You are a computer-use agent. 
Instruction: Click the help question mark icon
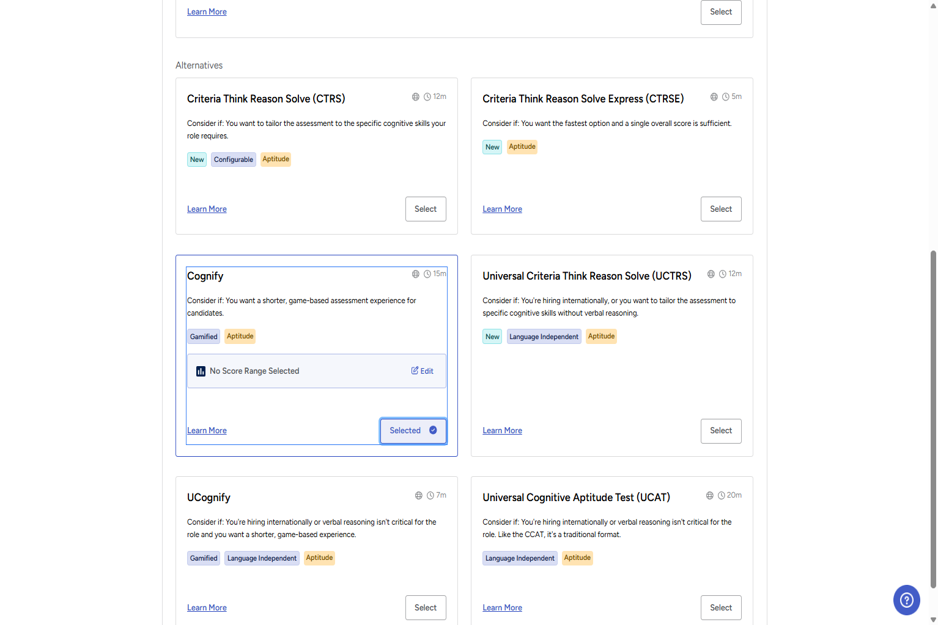906,600
